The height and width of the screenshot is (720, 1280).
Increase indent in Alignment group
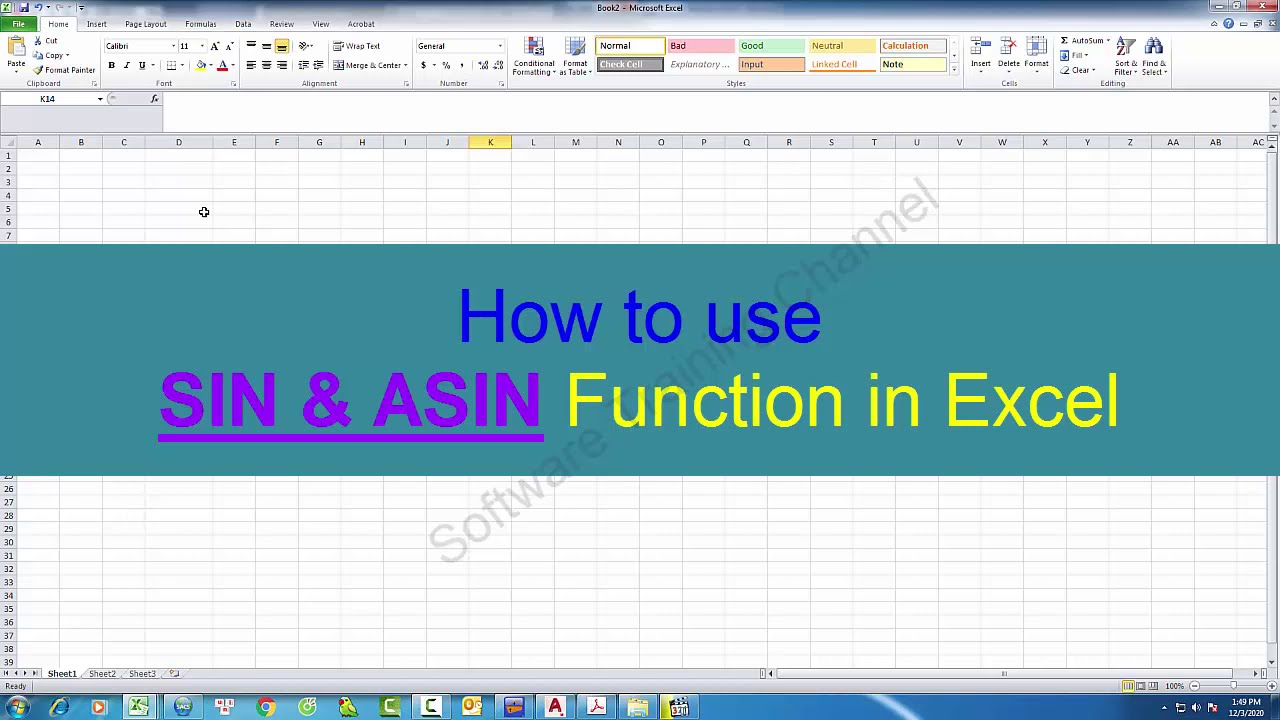(318, 65)
